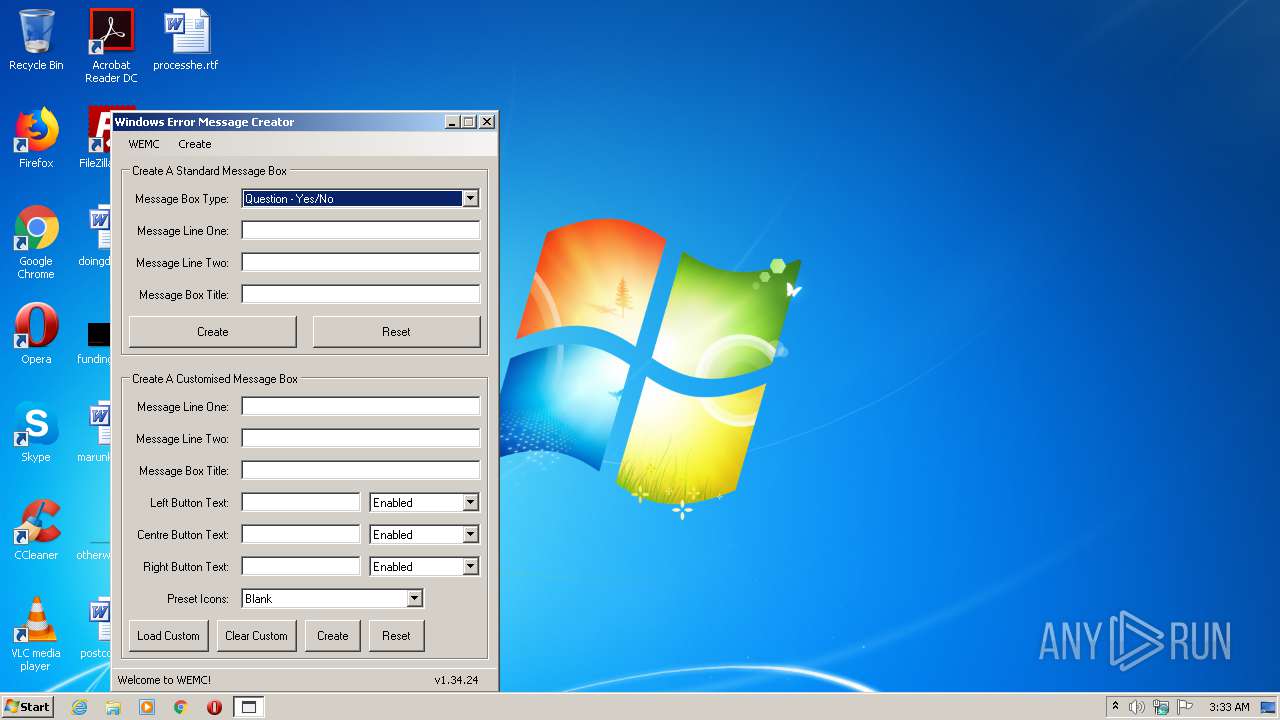Select the Skype desktop shortcut
The width and height of the screenshot is (1280, 720).
pos(36,432)
